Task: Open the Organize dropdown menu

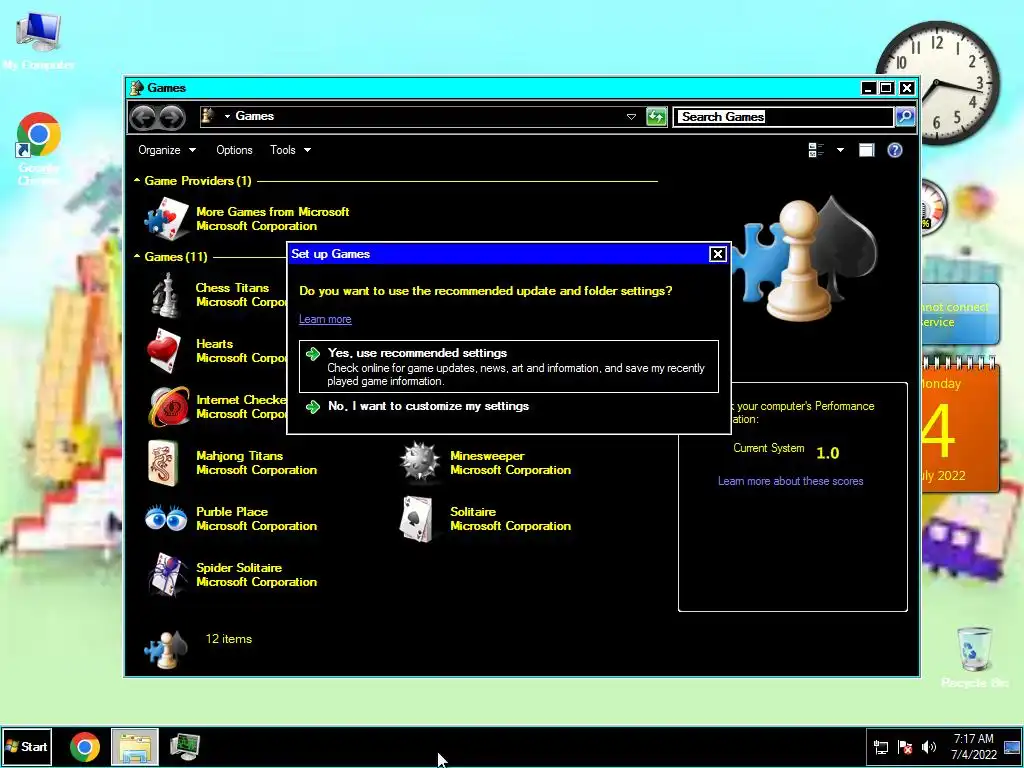Action: click(x=167, y=150)
